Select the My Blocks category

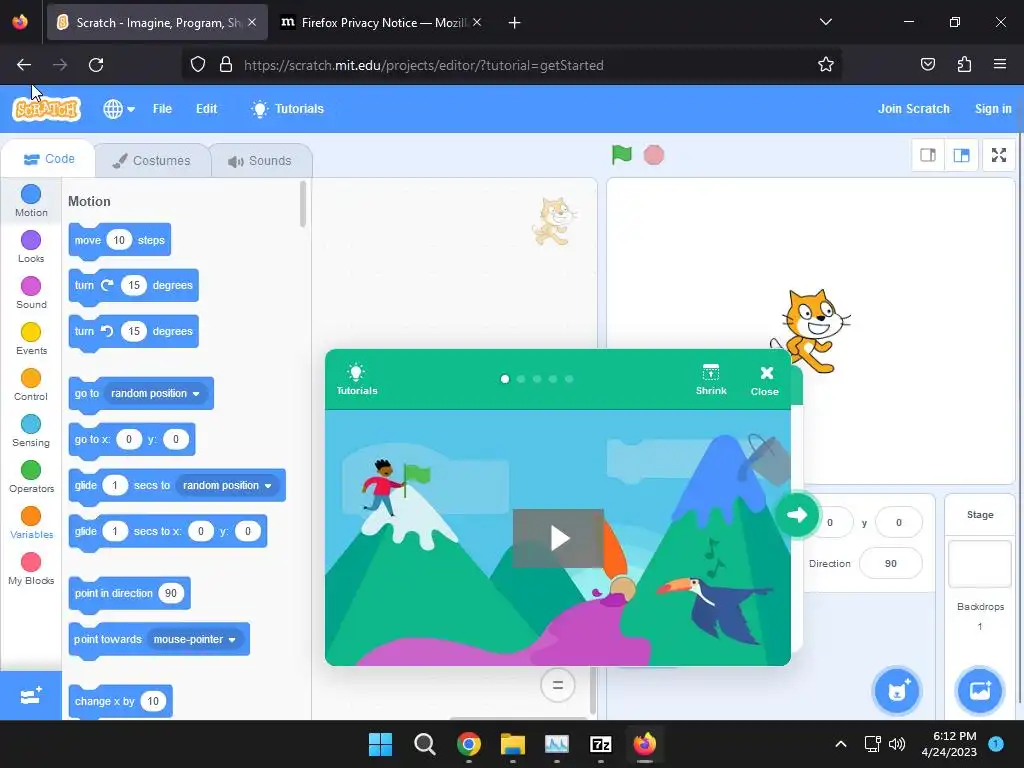pyautogui.click(x=31, y=569)
